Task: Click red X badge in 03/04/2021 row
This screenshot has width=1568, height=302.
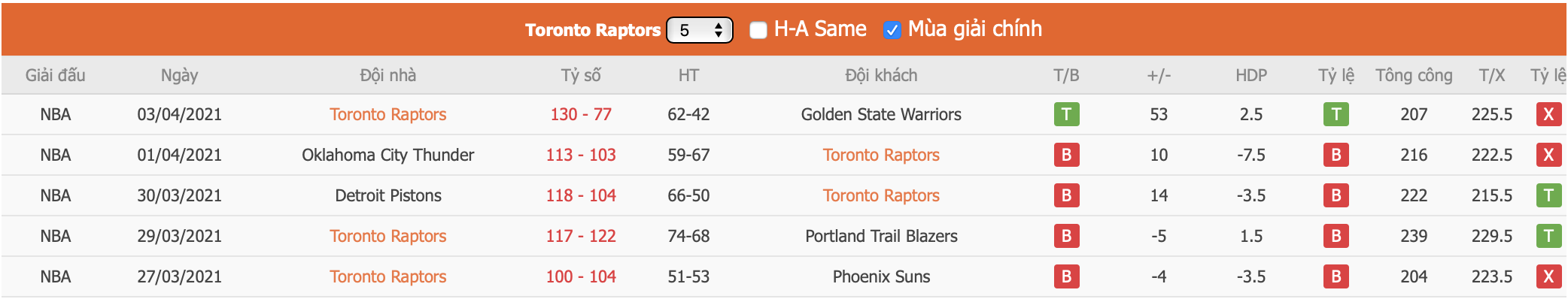Action: click(x=1548, y=114)
